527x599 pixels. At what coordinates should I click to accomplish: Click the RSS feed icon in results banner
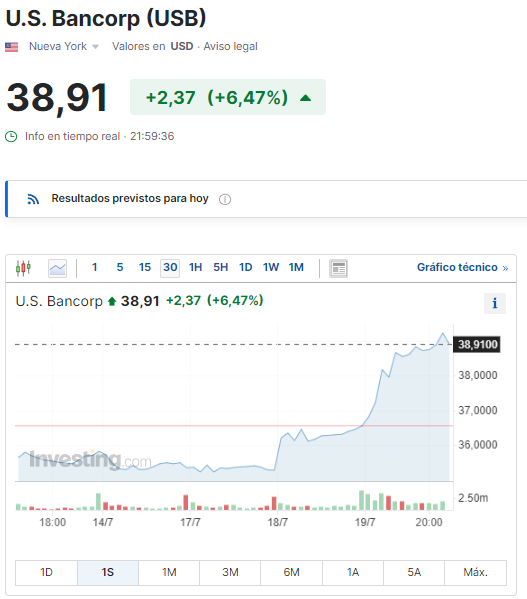[33, 199]
